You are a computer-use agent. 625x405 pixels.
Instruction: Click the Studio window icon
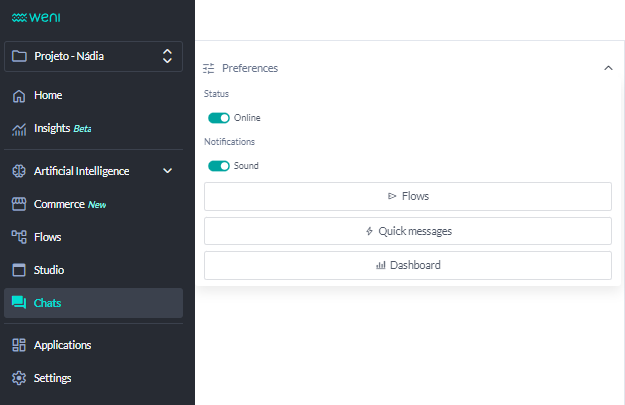[x=18, y=270]
